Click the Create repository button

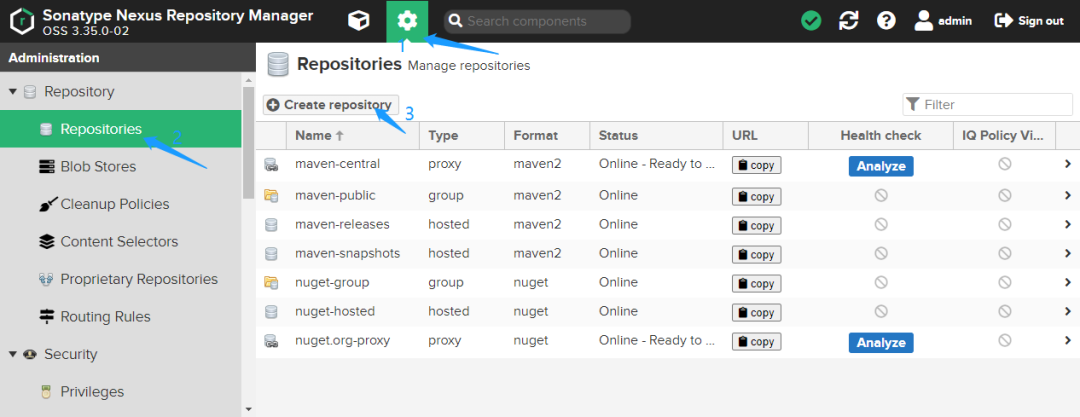331,105
